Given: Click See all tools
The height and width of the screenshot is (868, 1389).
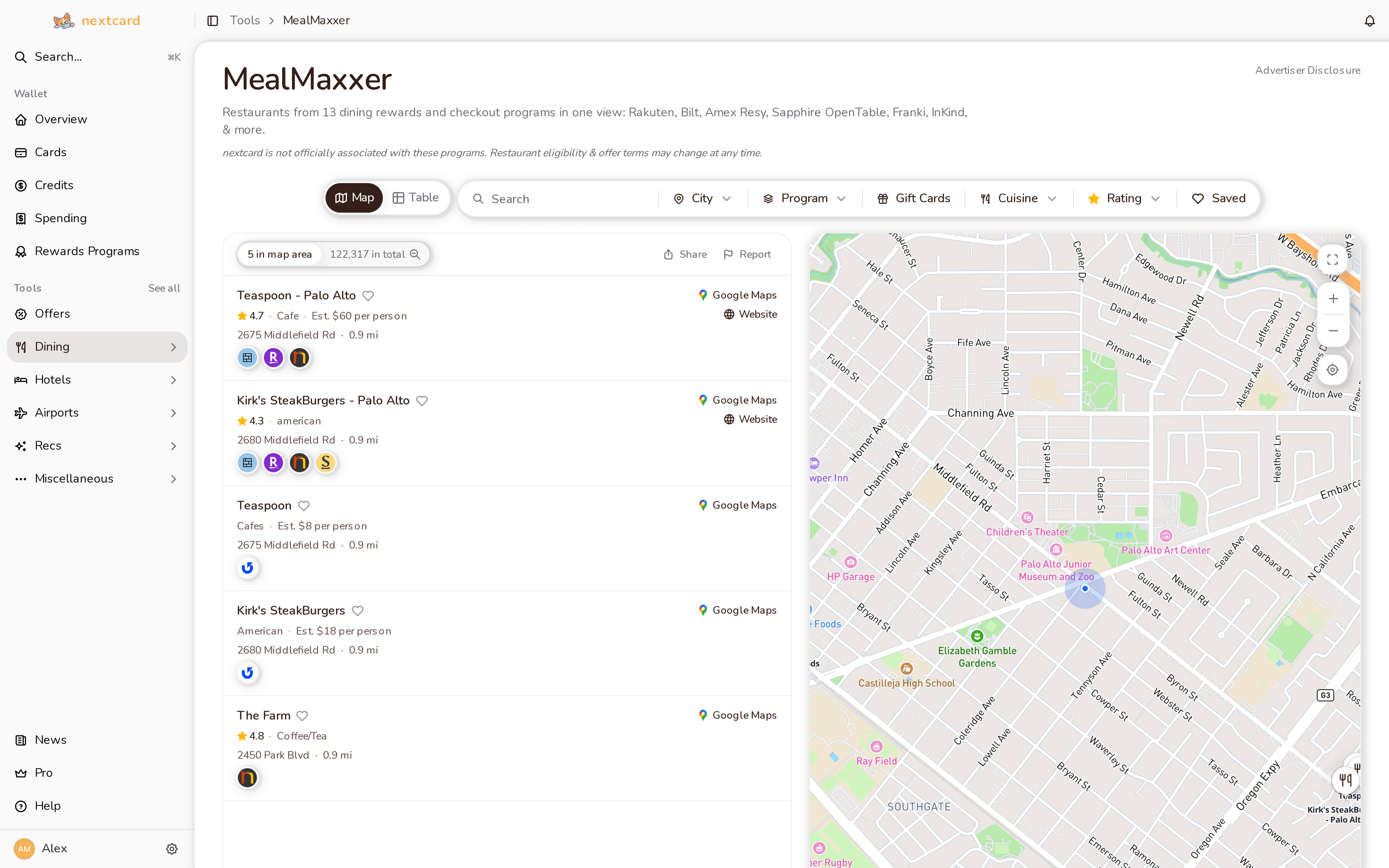Looking at the screenshot, I should pyautogui.click(x=164, y=288).
